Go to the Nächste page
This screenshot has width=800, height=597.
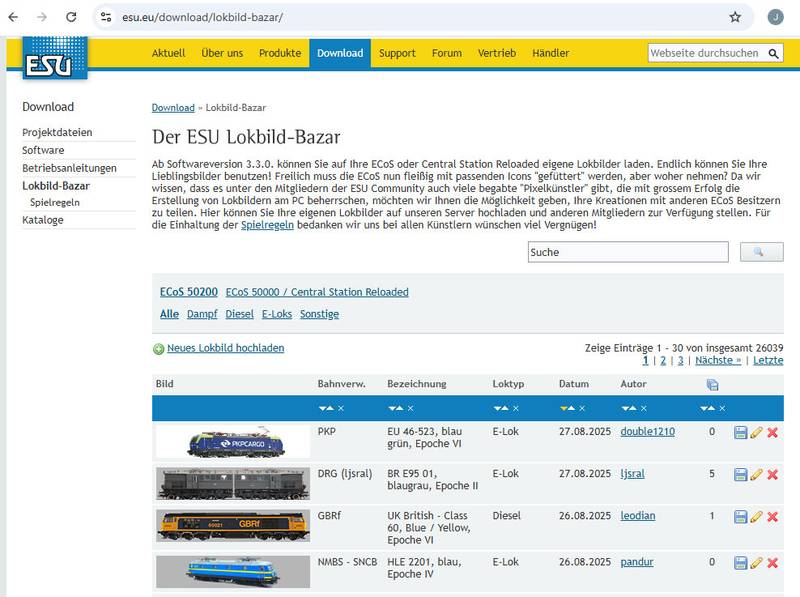[718, 360]
